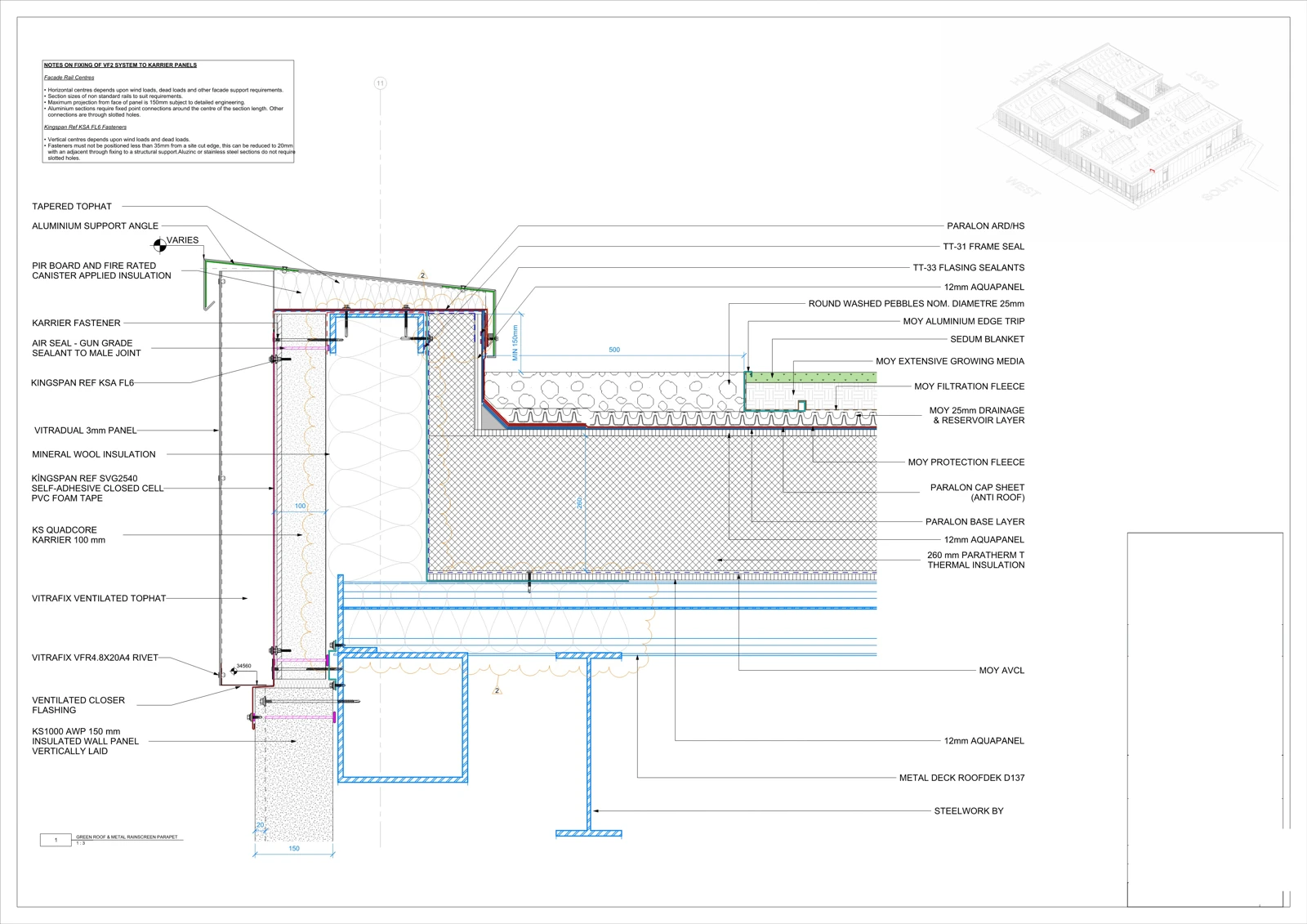
Task: Click the MOY 25mm DRAINAGE & RESERVOIR LAYER note
Action: coord(976,416)
